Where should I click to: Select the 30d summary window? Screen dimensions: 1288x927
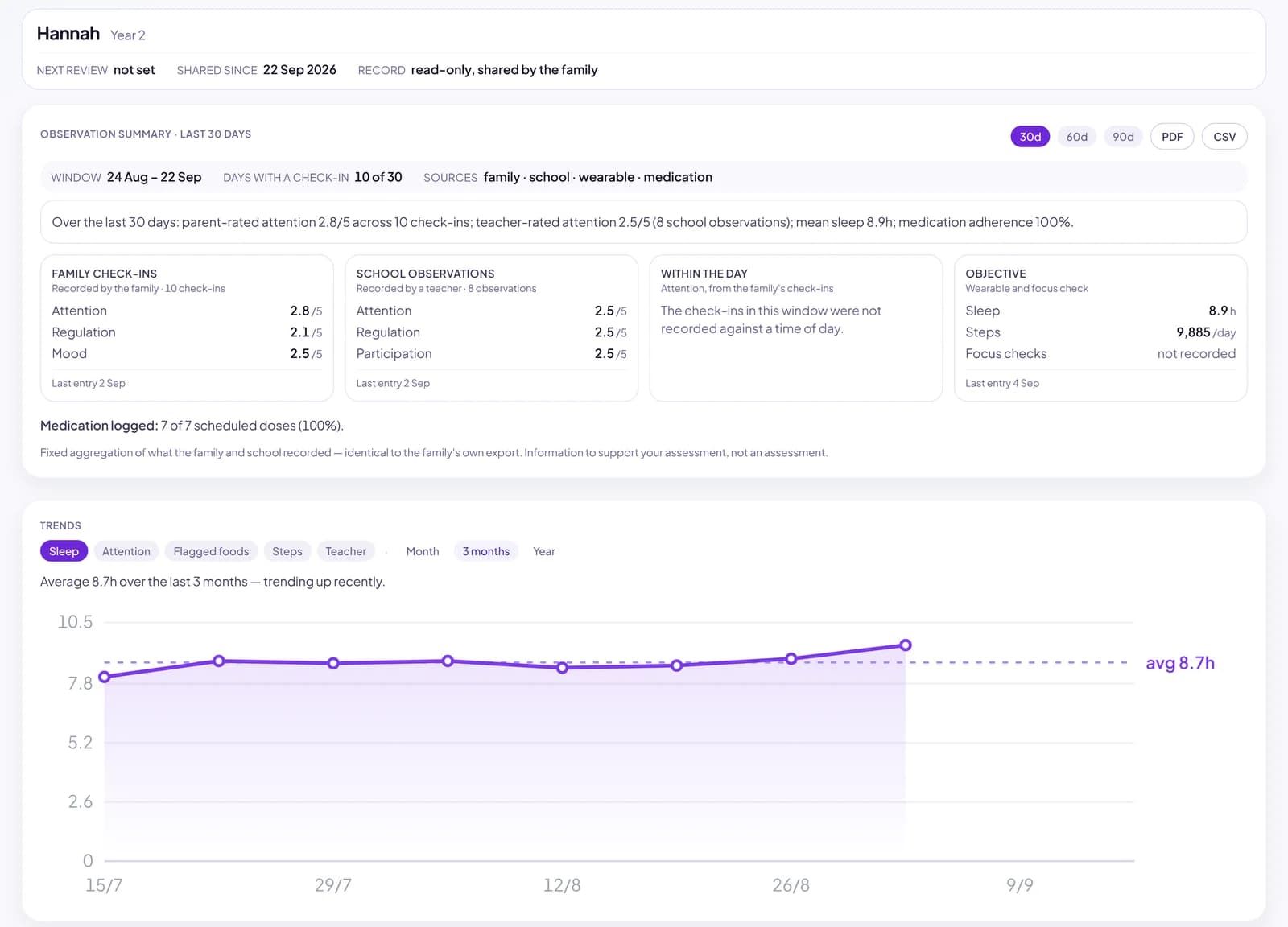[x=1030, y=137]
